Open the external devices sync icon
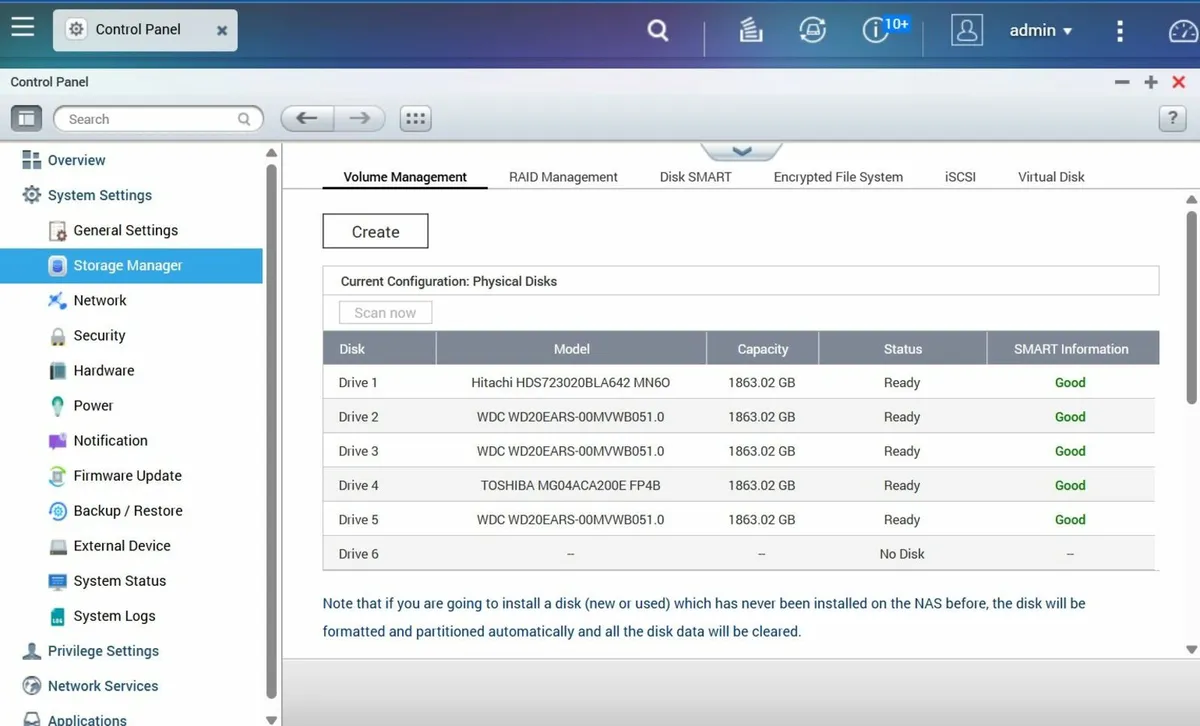This screenshot has height=726, width=1200. 813,30
